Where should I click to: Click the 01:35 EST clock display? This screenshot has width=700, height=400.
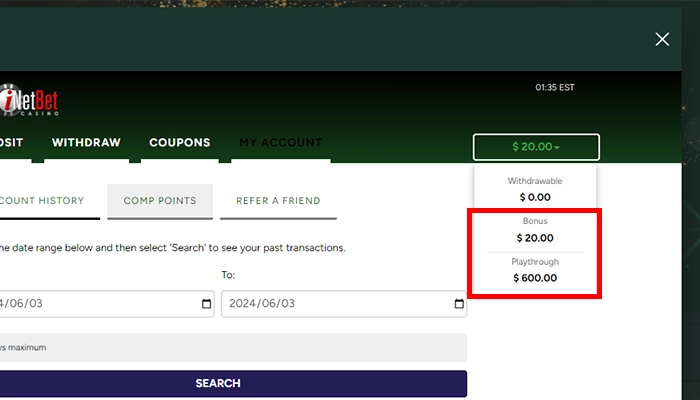(555, 88)
